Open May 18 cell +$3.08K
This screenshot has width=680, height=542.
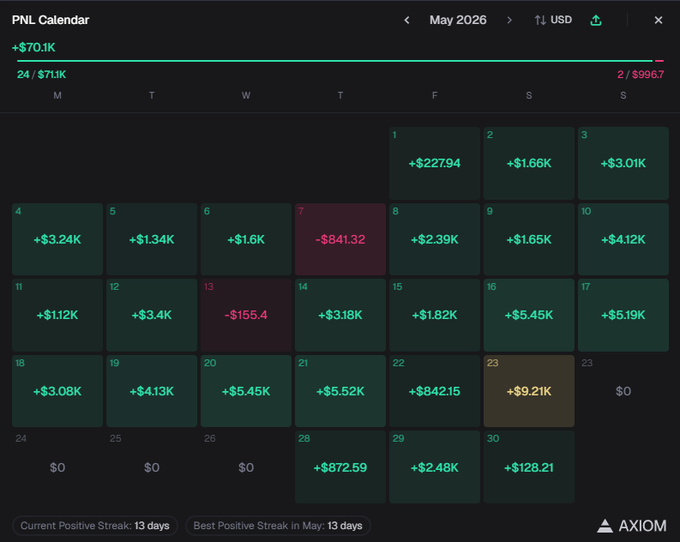(57, 391)
